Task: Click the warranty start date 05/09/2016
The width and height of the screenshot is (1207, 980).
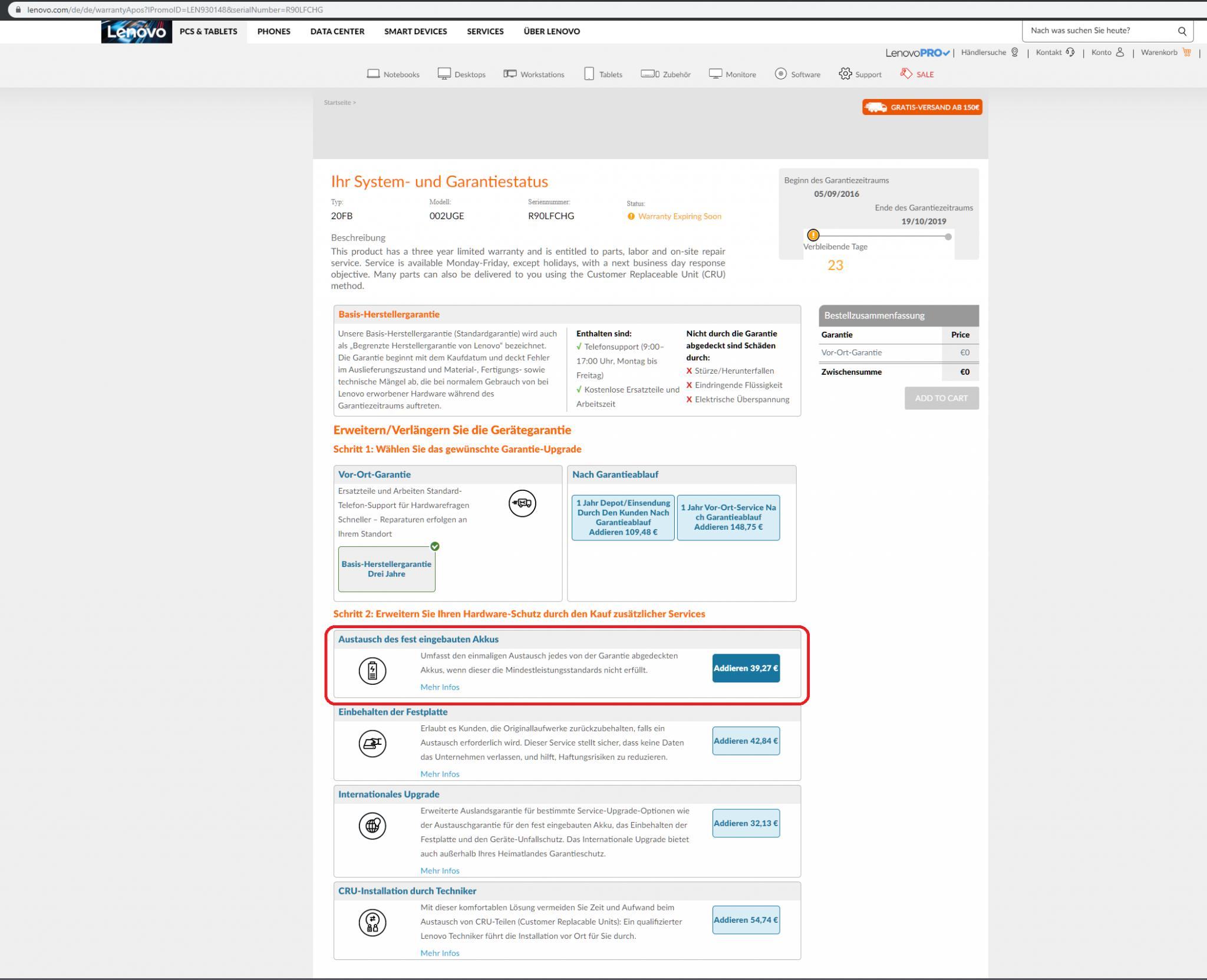Action: pos(836,194)
